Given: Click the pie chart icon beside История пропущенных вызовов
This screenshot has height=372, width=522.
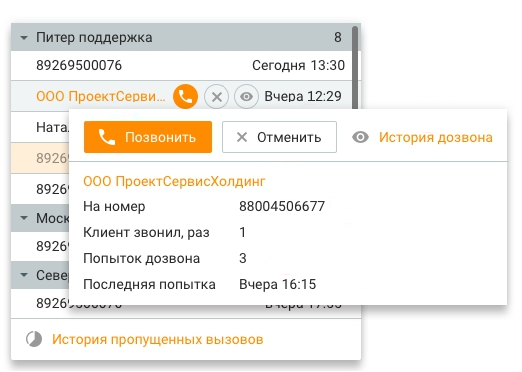Looking at the screenshot, I should [x=34, y=339].
